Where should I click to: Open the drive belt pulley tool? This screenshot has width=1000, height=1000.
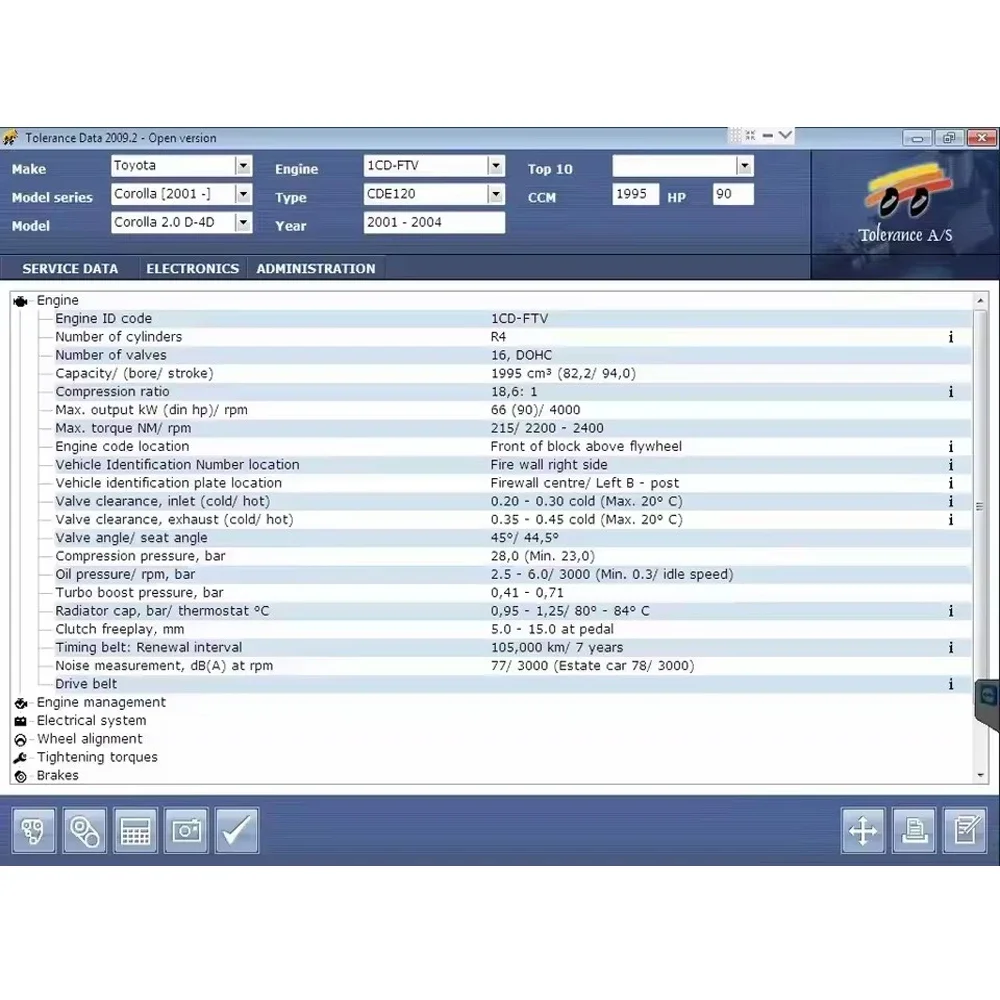point(84,830)
